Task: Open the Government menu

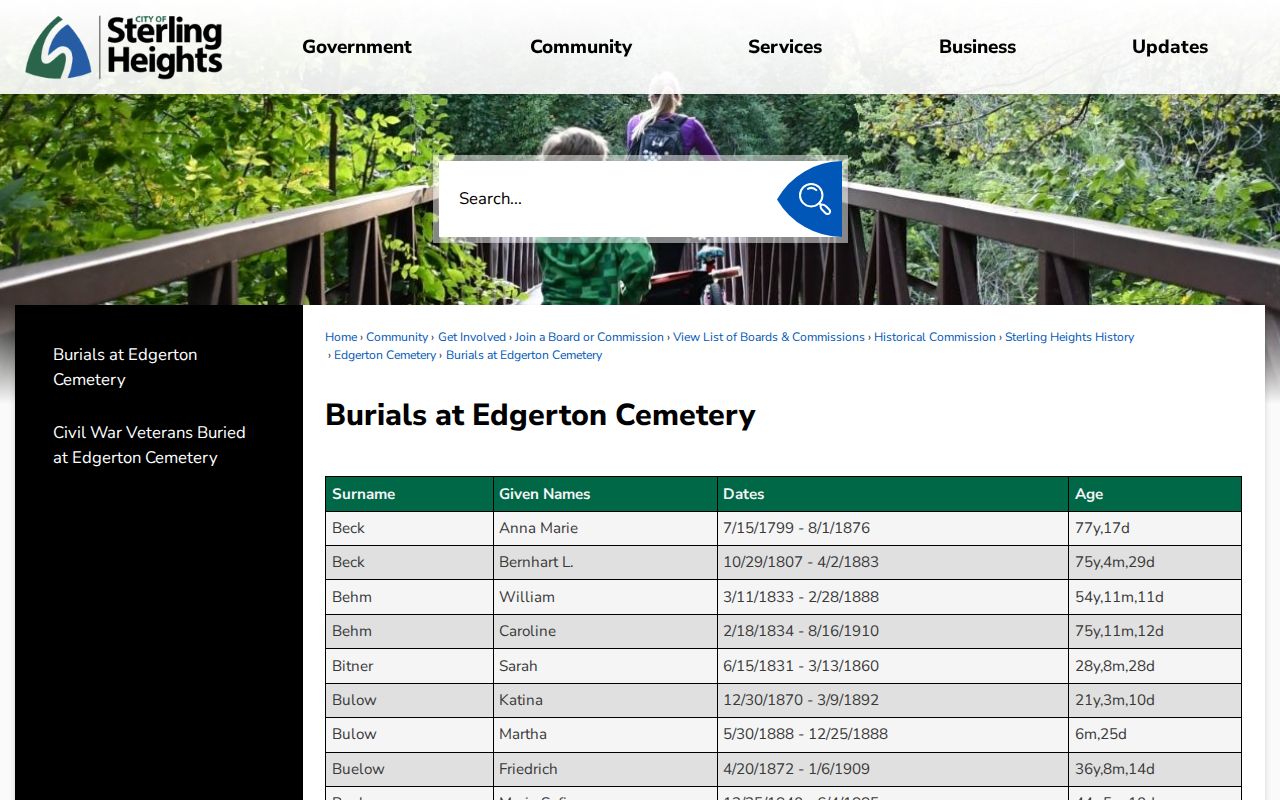Action: coord(357,47)
